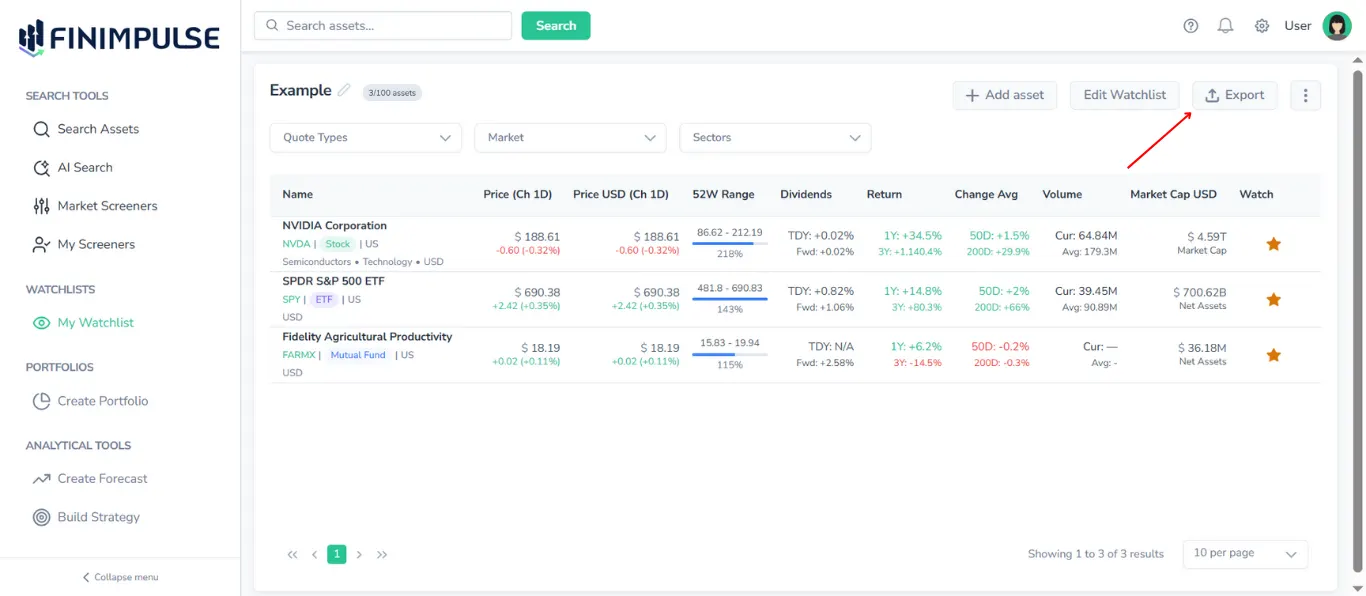Change the 10 per page selector

1244,554
